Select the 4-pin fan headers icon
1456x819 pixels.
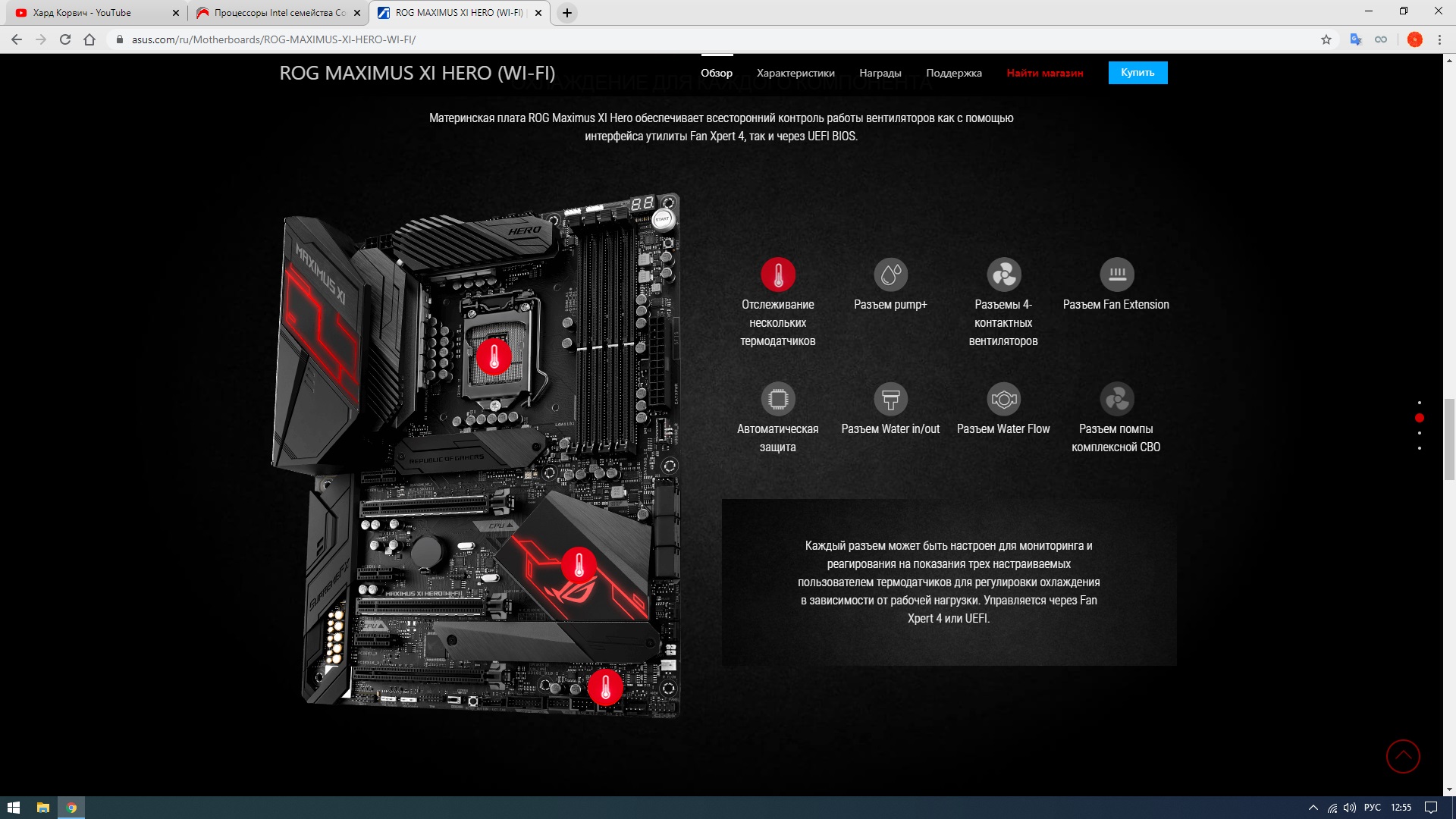pos(1003,275)
